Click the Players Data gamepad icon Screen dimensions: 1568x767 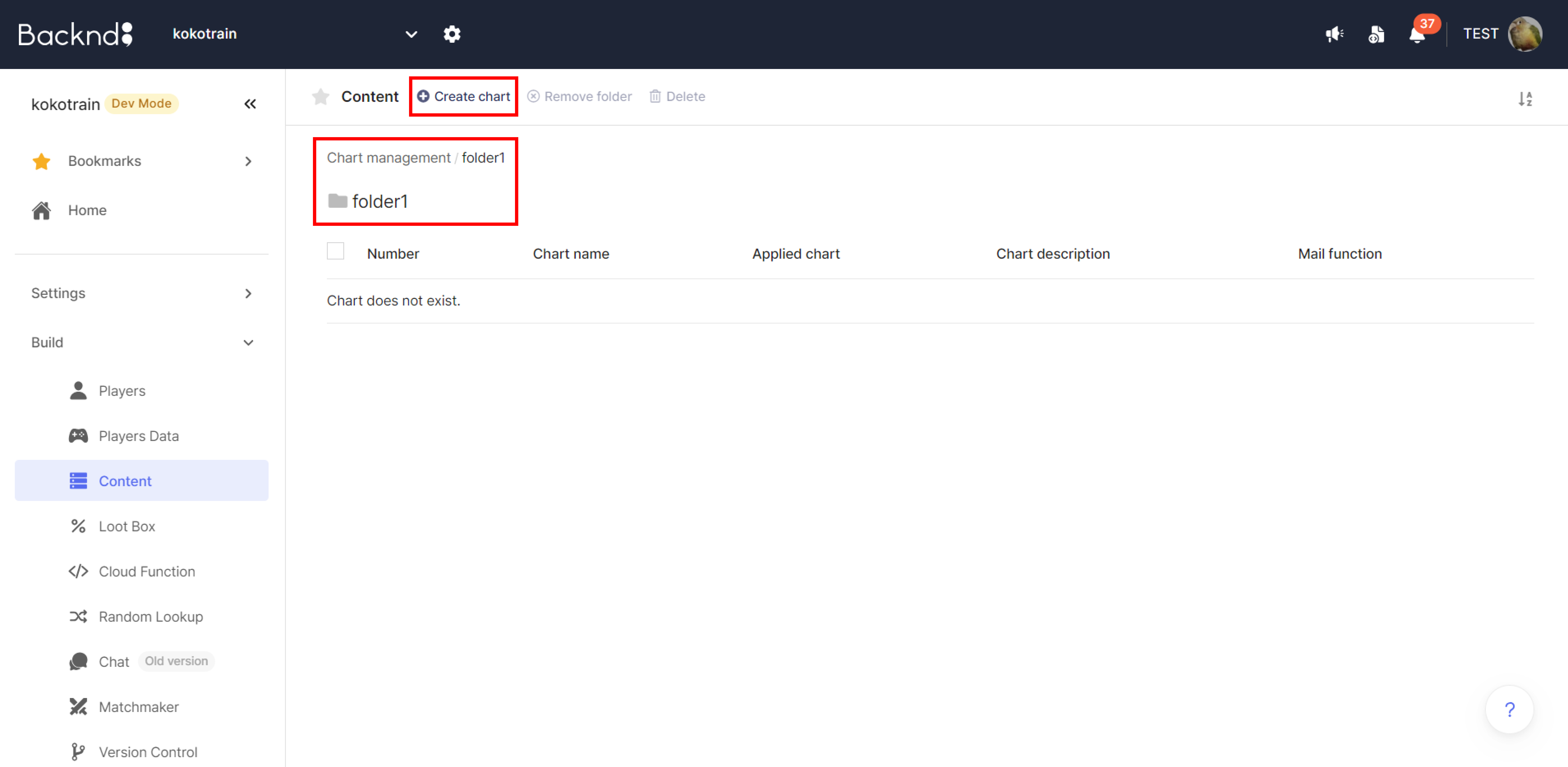(78, 436)
